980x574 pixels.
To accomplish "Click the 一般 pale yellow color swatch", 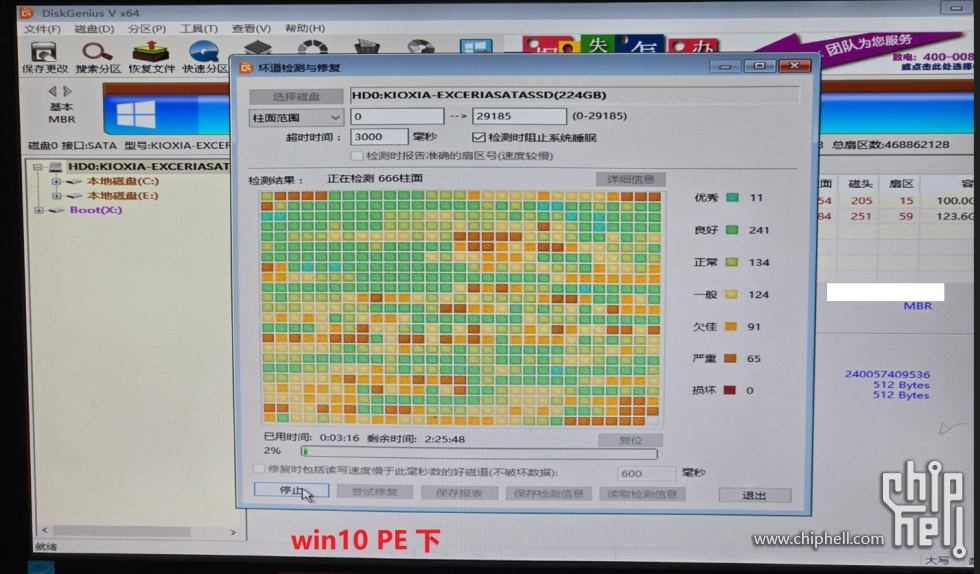I will (x=731, y=295).
